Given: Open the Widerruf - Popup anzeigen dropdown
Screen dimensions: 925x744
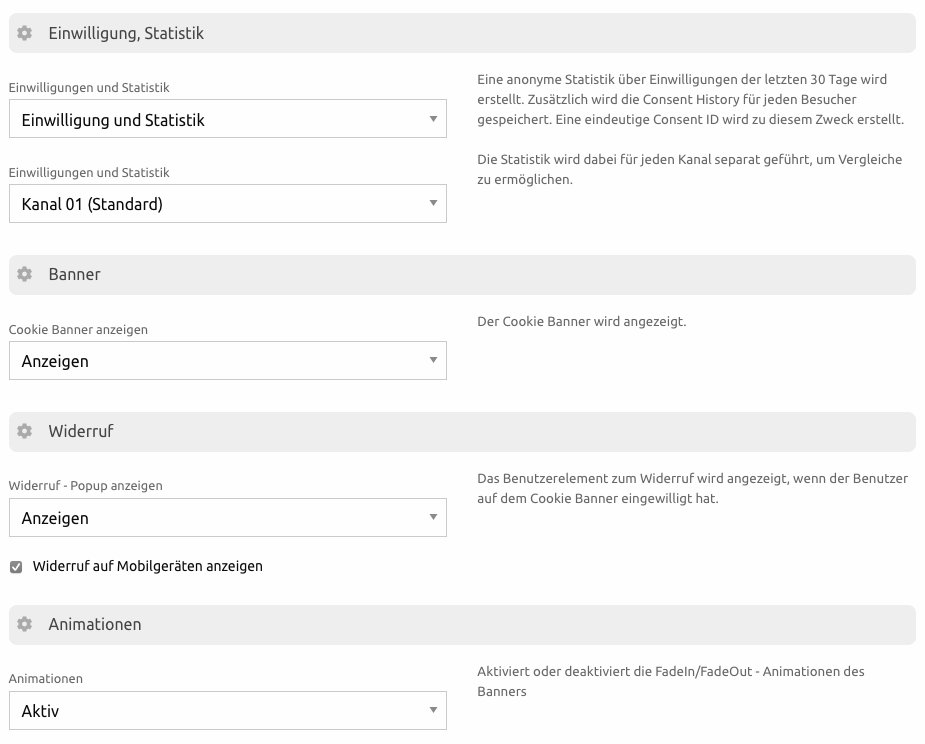Looking at the screenshot, I should [x=228, y=517].
